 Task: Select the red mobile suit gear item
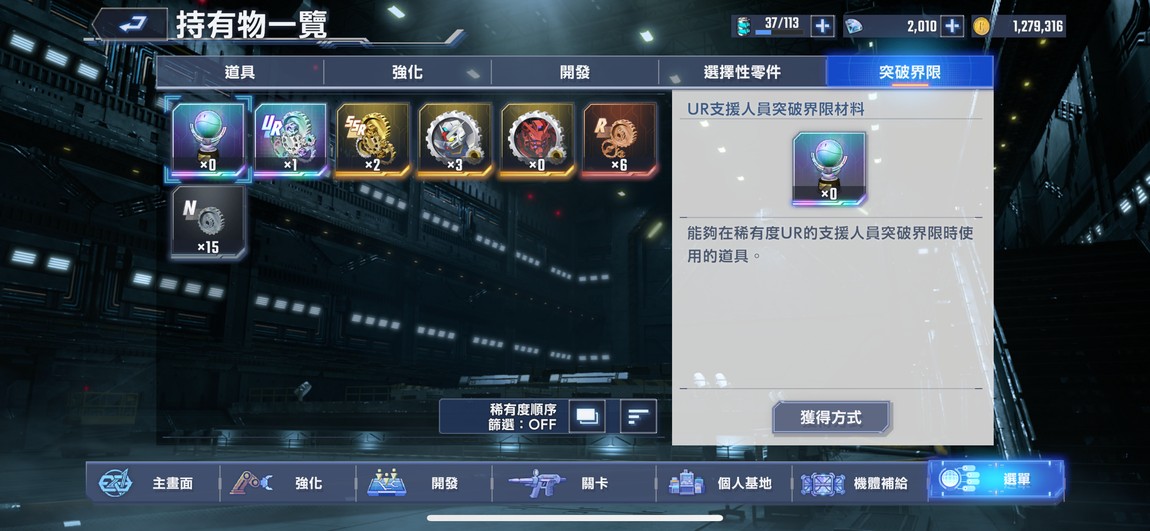tap(537, 140)
